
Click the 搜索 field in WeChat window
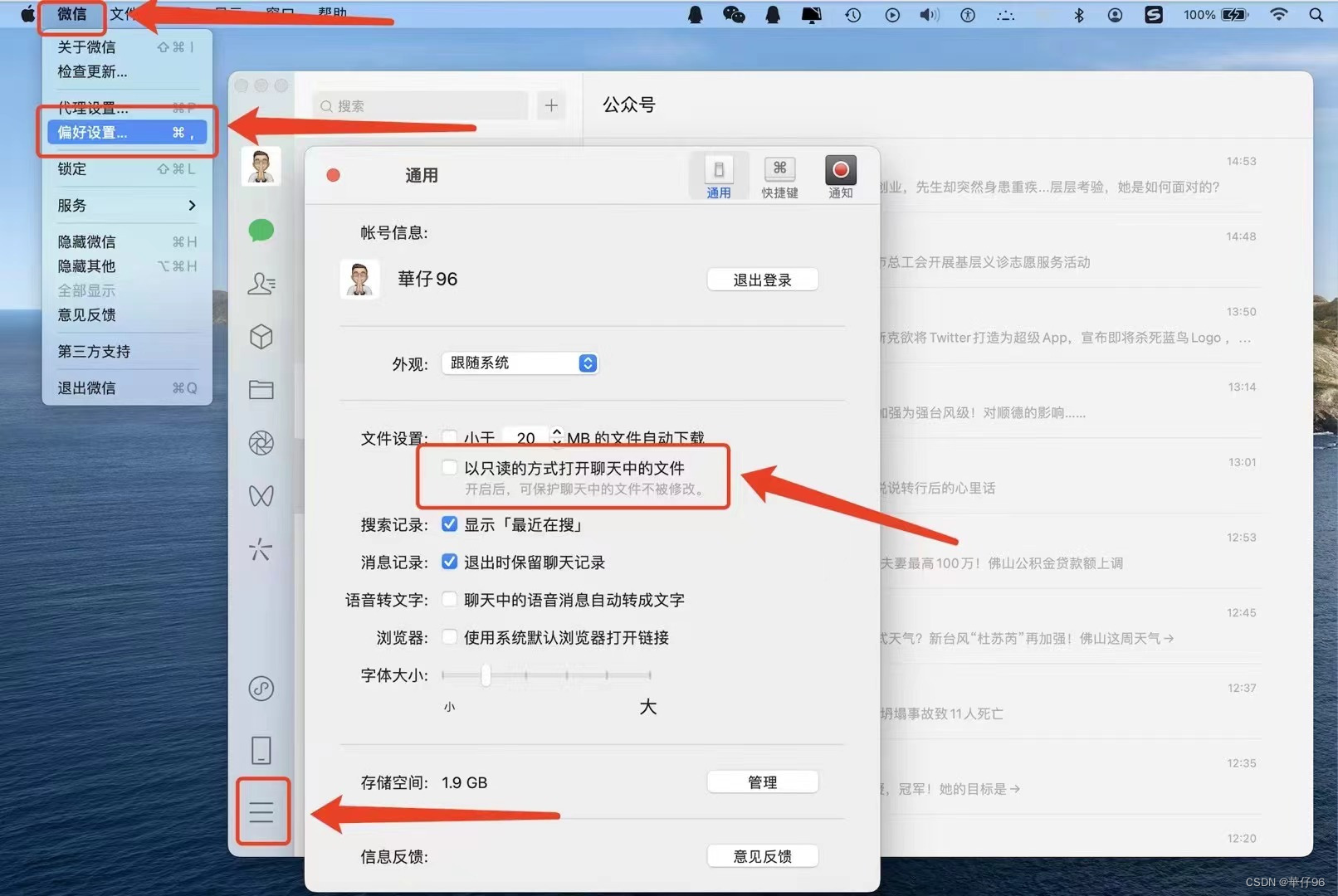click(x=420, y=106)
